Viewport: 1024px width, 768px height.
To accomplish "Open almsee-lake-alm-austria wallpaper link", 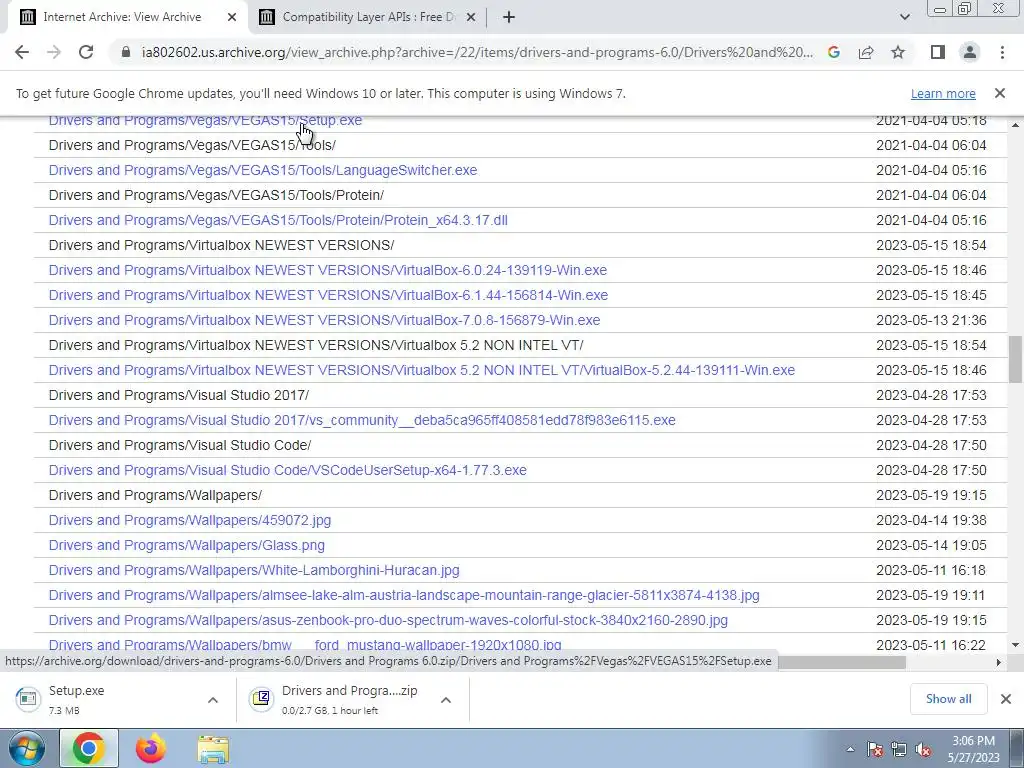I will click(404, 596).
